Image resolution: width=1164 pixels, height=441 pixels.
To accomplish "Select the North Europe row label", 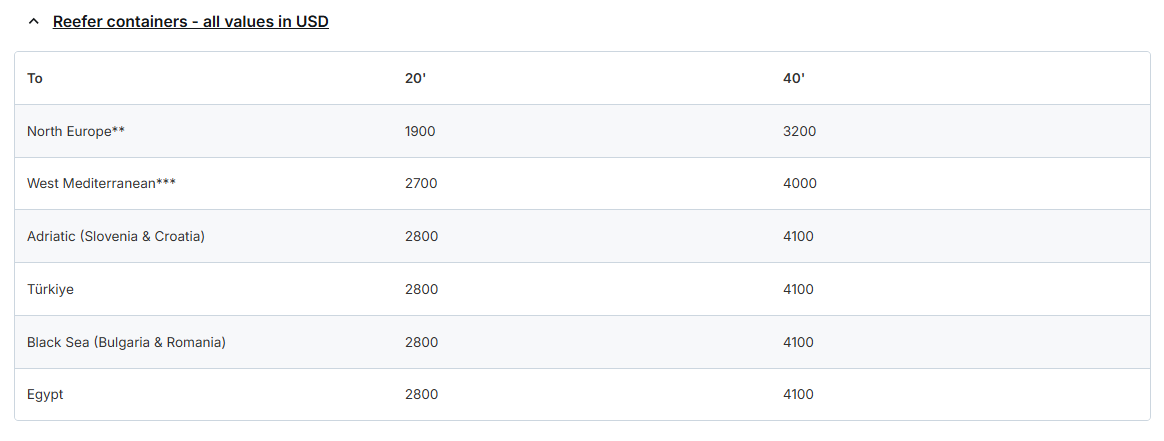I will click(76, 131).
